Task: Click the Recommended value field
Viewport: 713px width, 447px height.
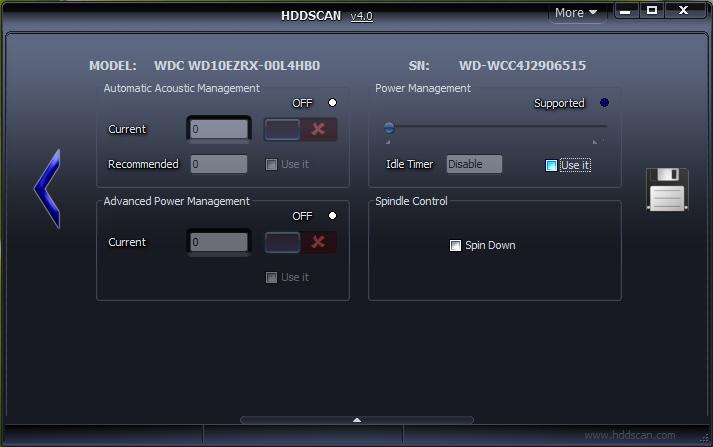Action: tap(218, 164)
